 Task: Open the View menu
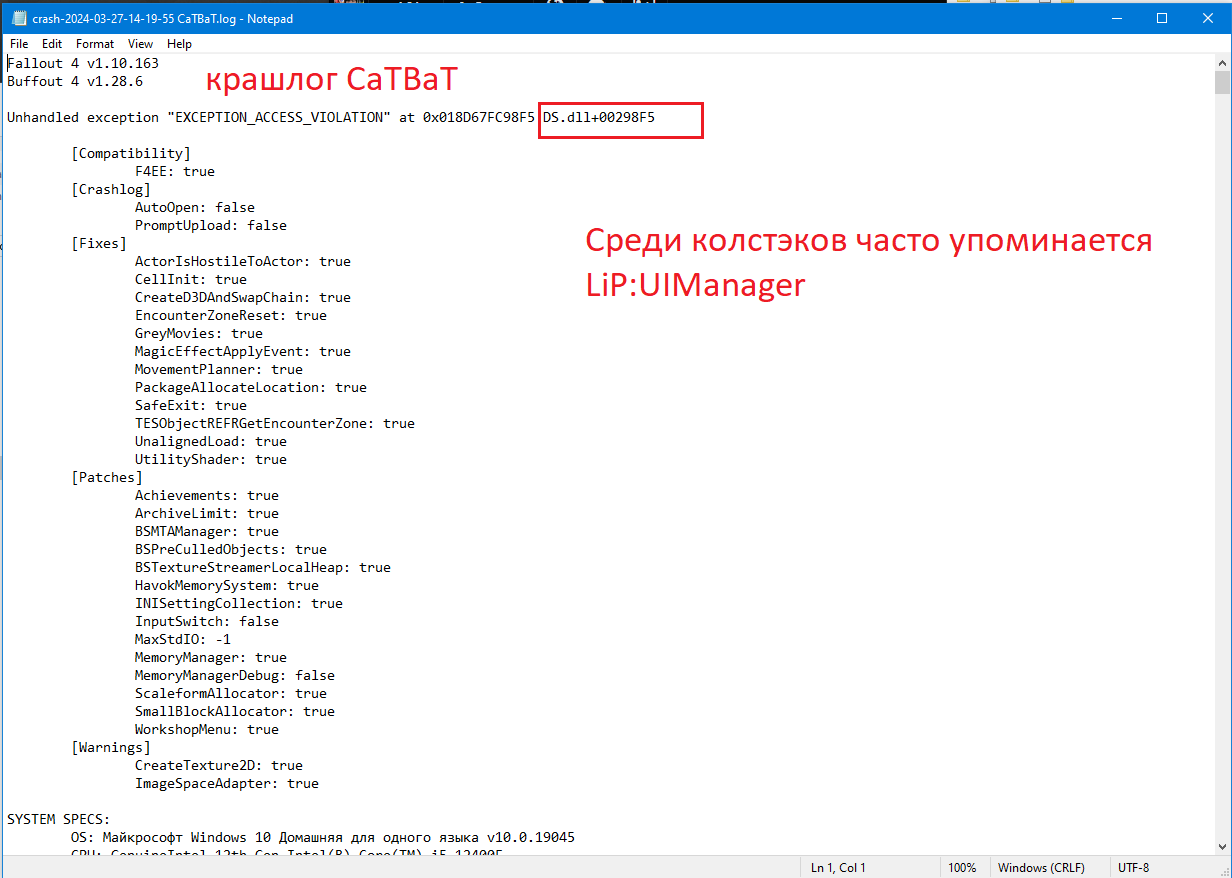(x=140, y=44)
